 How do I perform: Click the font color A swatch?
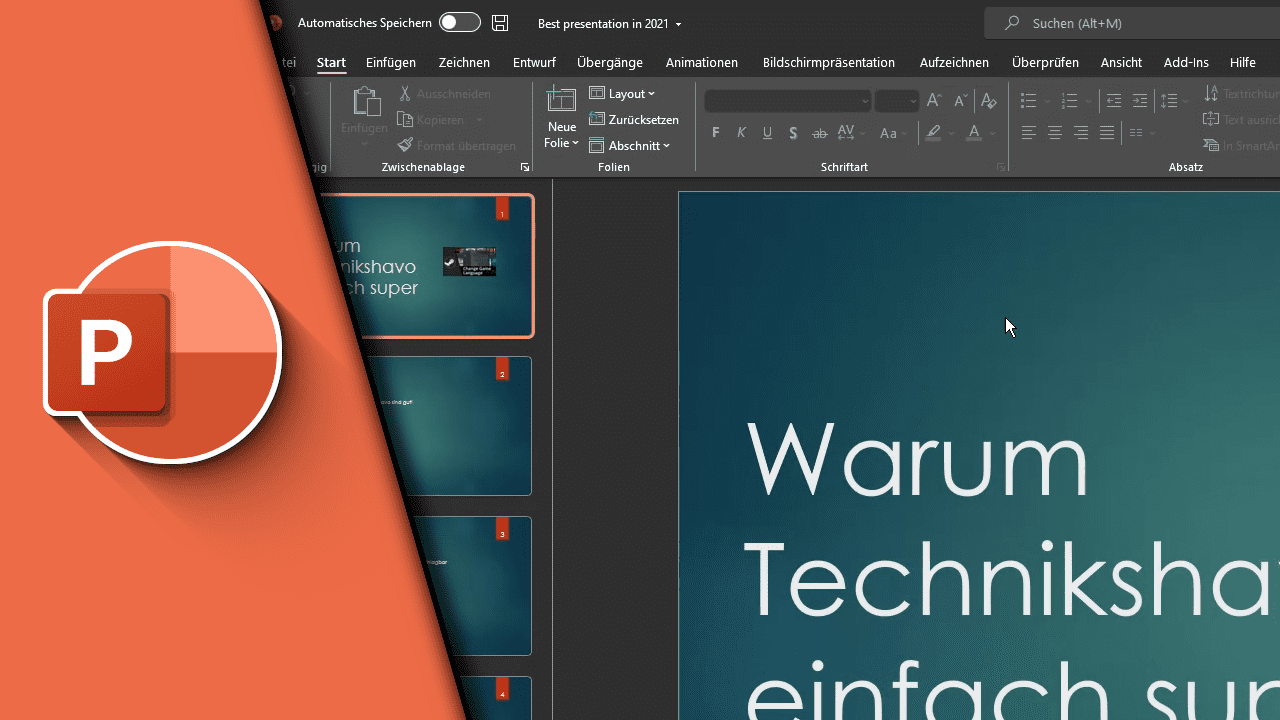pos(975,133)
